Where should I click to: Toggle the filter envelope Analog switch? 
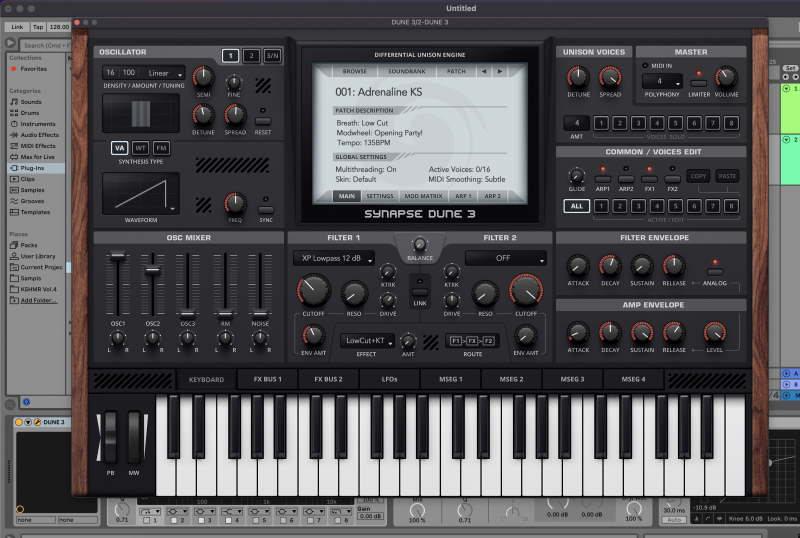click(714, 270)
